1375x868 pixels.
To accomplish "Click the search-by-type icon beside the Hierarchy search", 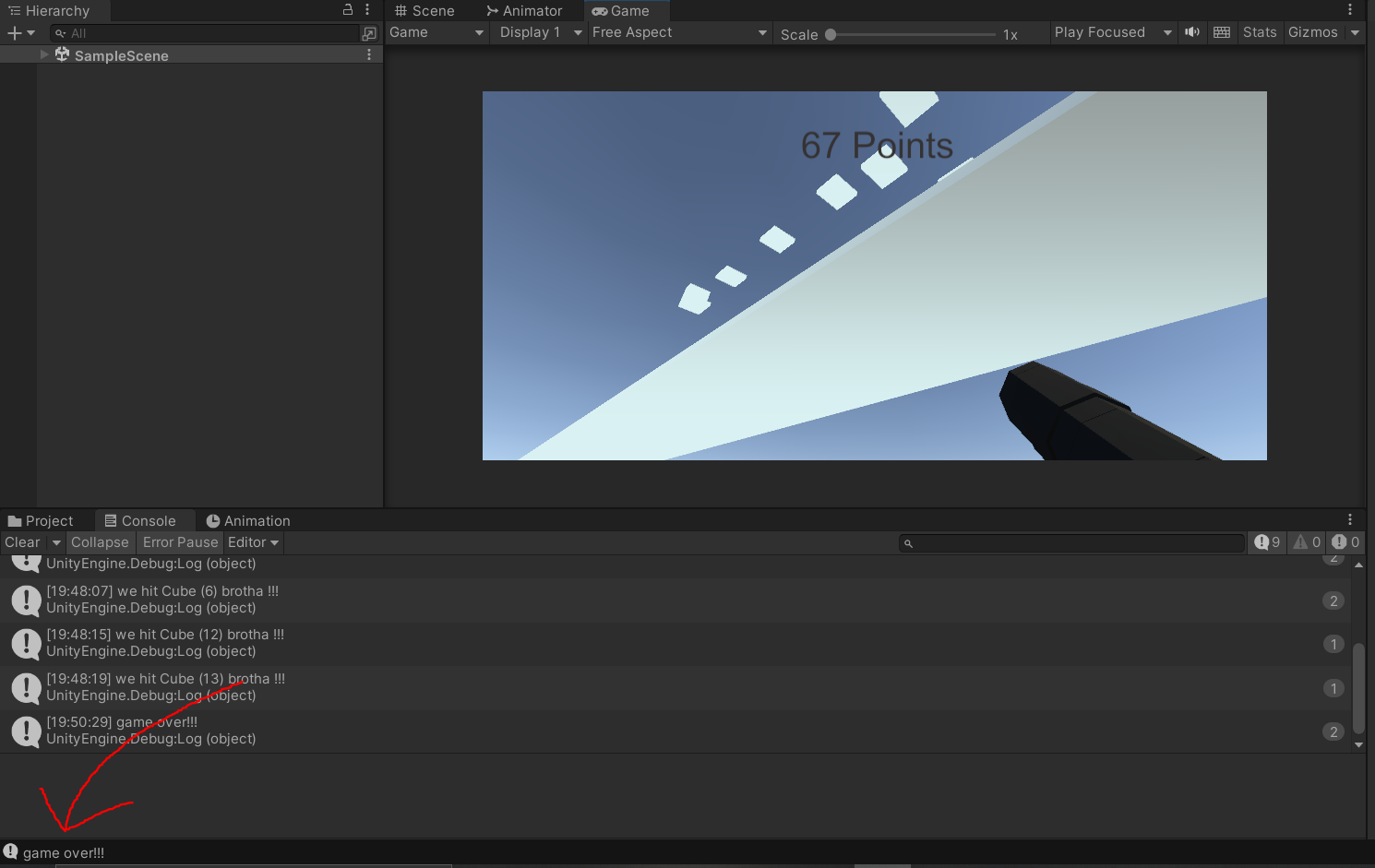I will [x=369, y=33].
